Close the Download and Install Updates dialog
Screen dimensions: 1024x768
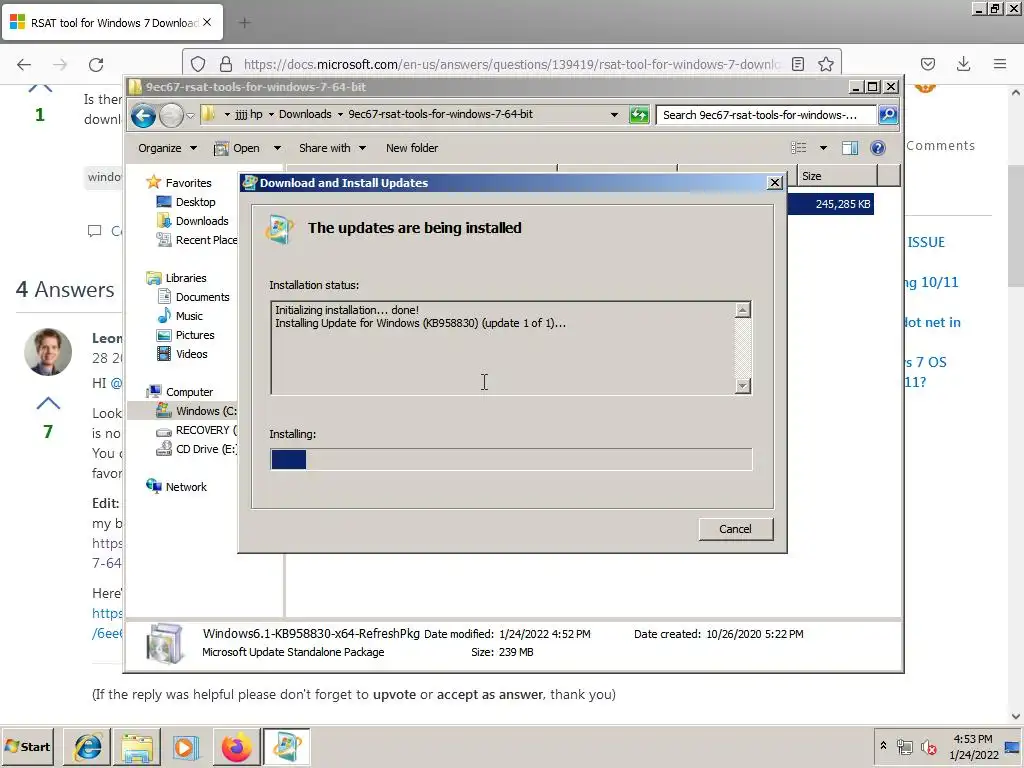point(775,183)
